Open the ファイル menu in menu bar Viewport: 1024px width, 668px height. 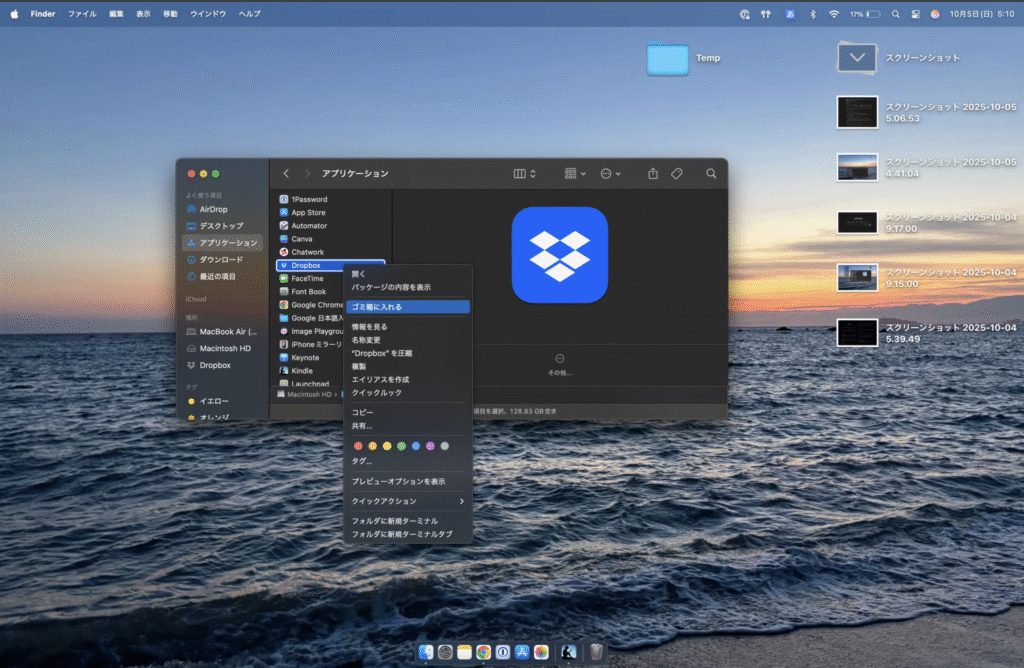click(x=82, y=14)
